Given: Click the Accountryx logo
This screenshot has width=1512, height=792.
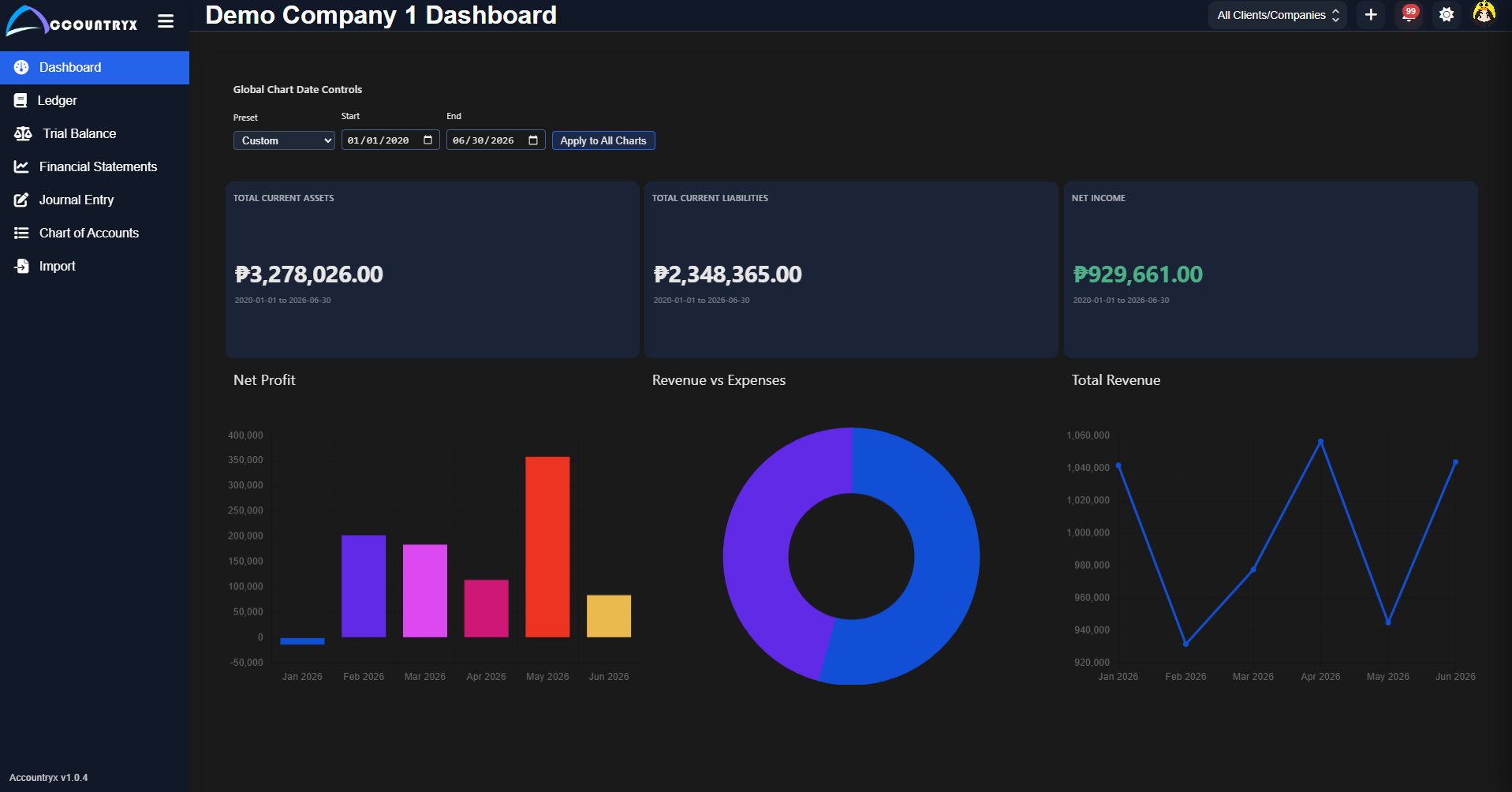Looking at the screenshot, I should [x=72, y=21].
